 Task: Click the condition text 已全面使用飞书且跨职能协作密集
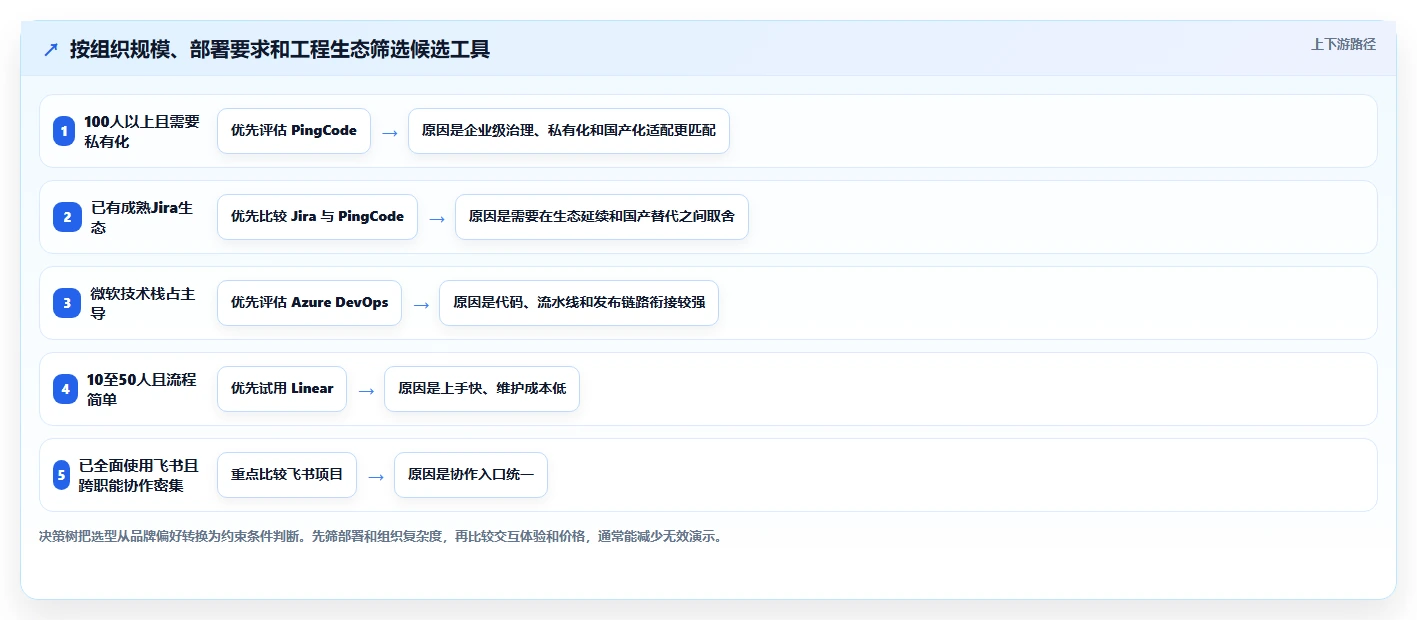(139, 475)
